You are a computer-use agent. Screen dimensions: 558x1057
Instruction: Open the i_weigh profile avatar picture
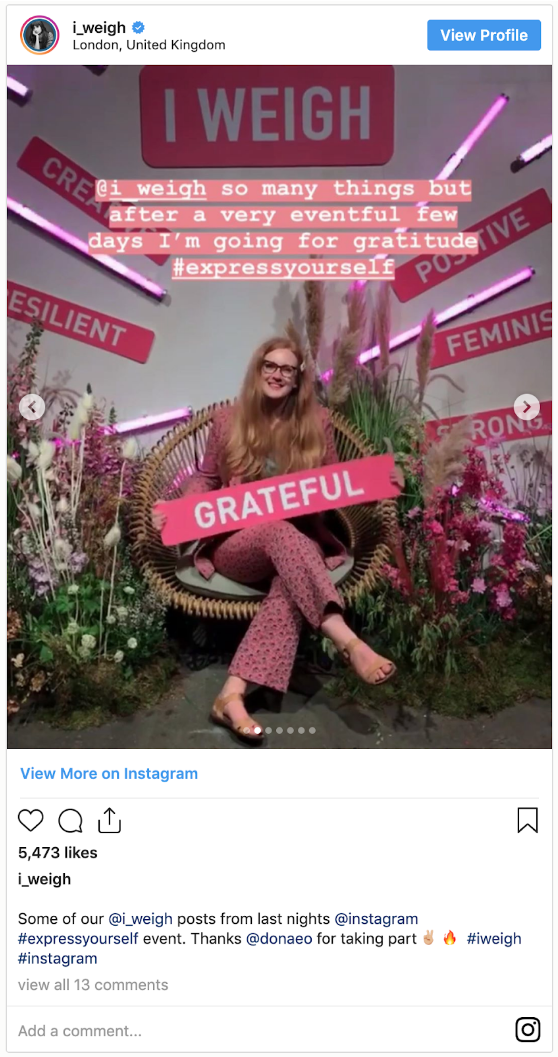pos(40,35)
